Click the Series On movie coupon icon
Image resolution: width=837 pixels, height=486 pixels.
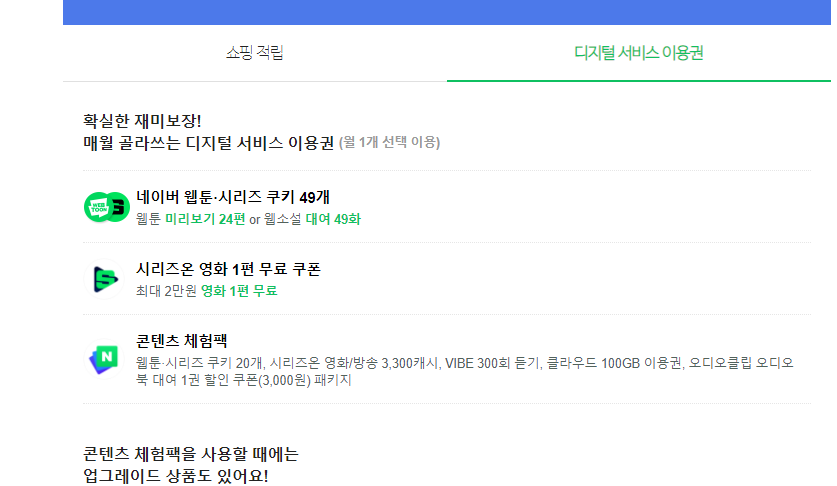(x=104, y=279)
